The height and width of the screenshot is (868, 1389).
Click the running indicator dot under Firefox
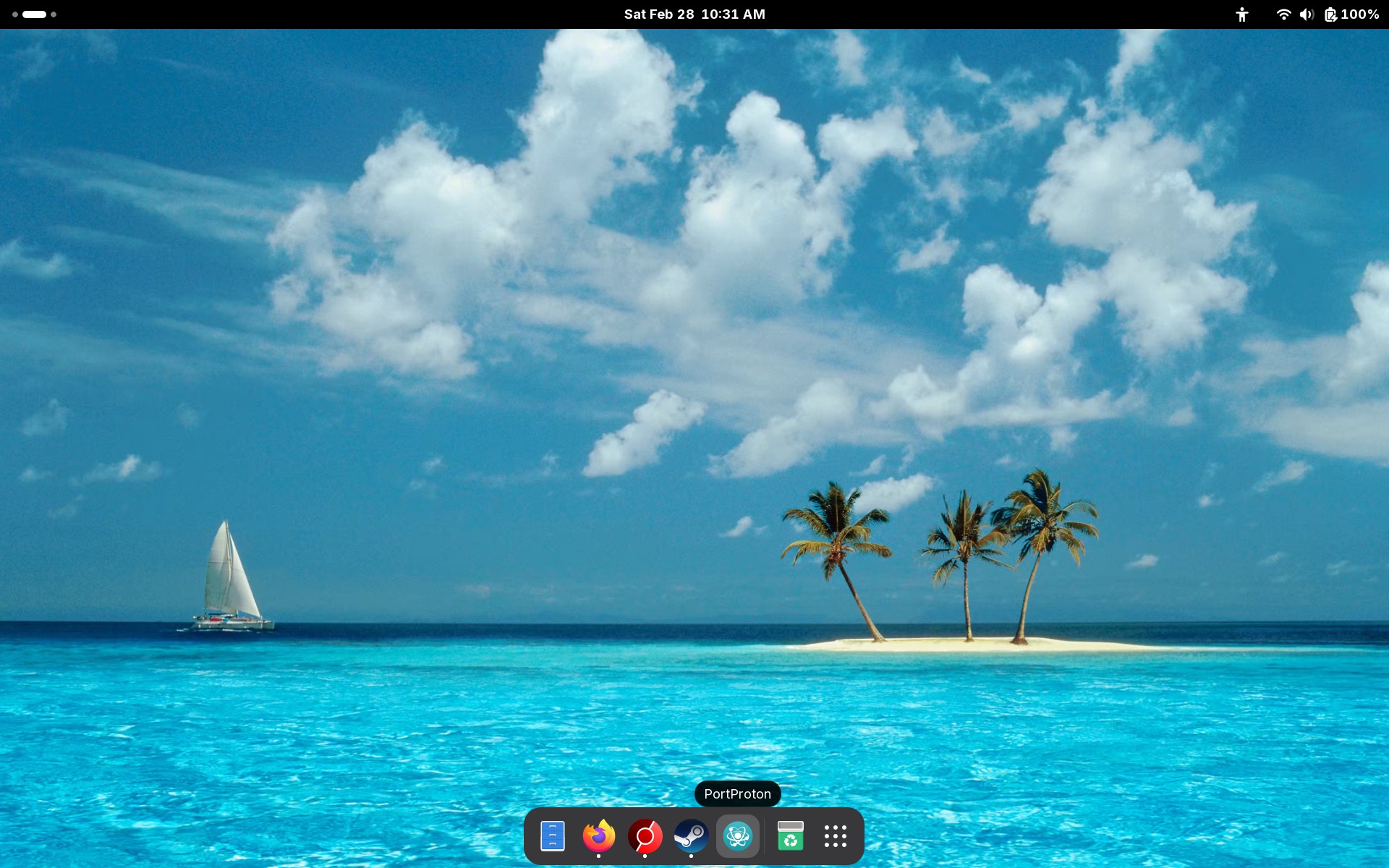598,856
